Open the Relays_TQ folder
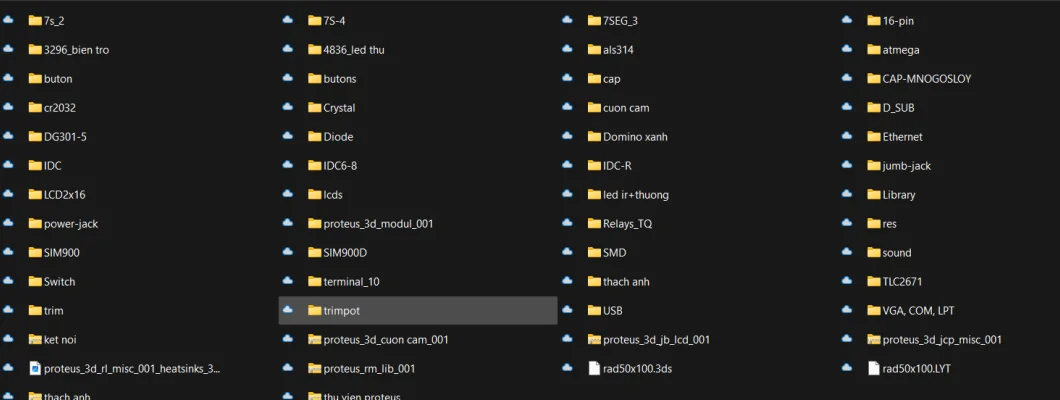The height and width of the screenshot is (400, 1060). point(627,223)
